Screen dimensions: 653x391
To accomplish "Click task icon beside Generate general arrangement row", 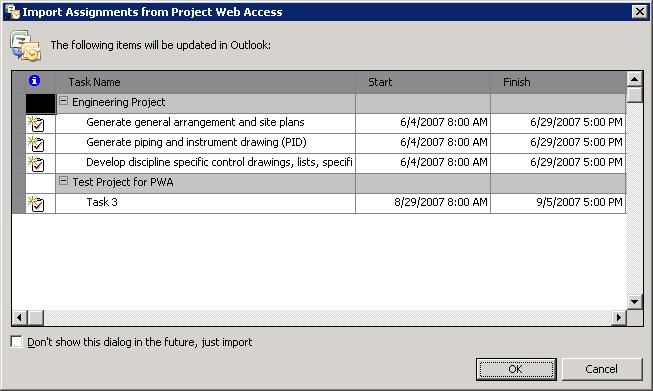I will (x=36, y=124).
